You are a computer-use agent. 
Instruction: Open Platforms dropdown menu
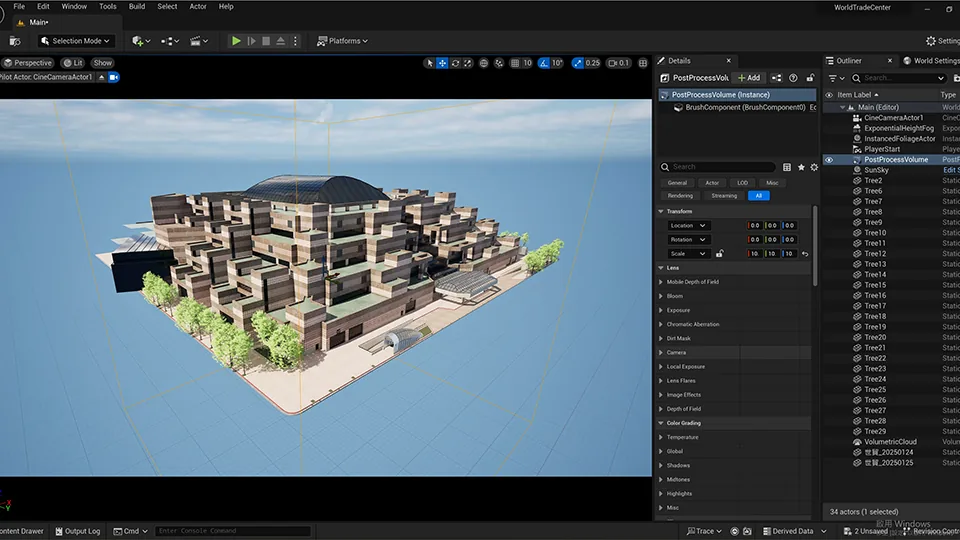(342, 41)
